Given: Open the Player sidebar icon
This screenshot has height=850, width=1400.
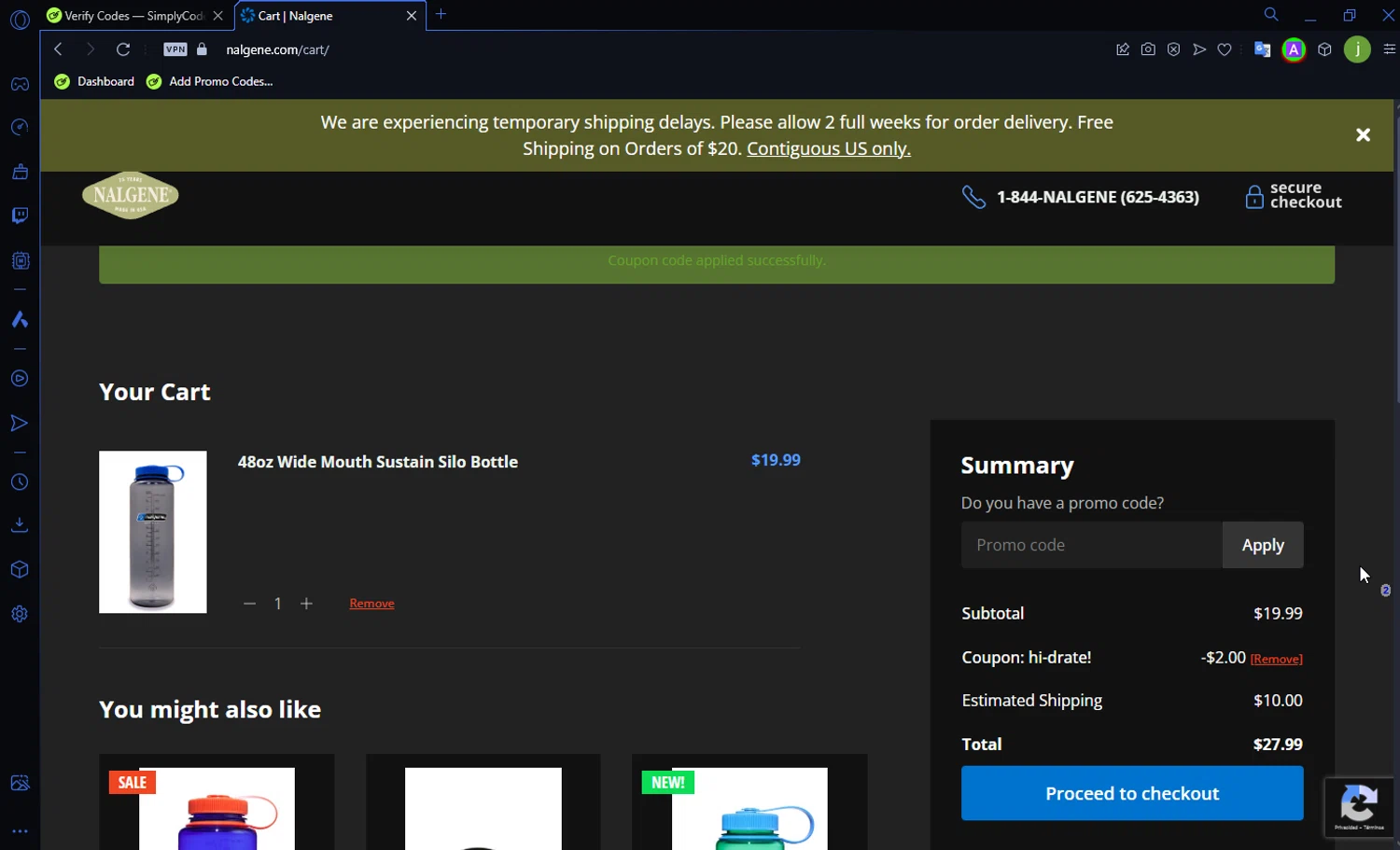Looking at the screenshot, I should 20,379.
